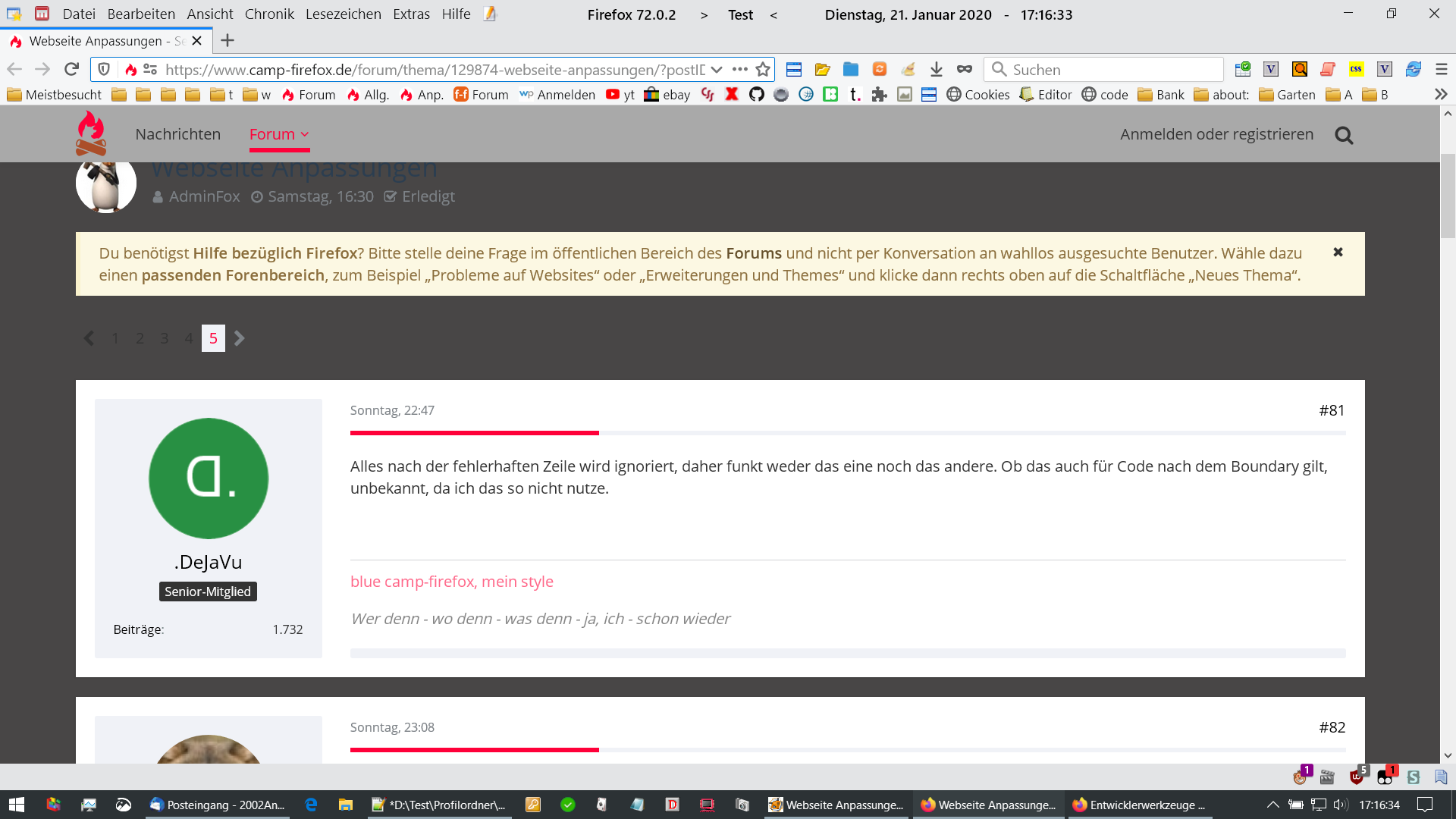
Task: Go to page 3 of the thread
Action: click(164, 338)
